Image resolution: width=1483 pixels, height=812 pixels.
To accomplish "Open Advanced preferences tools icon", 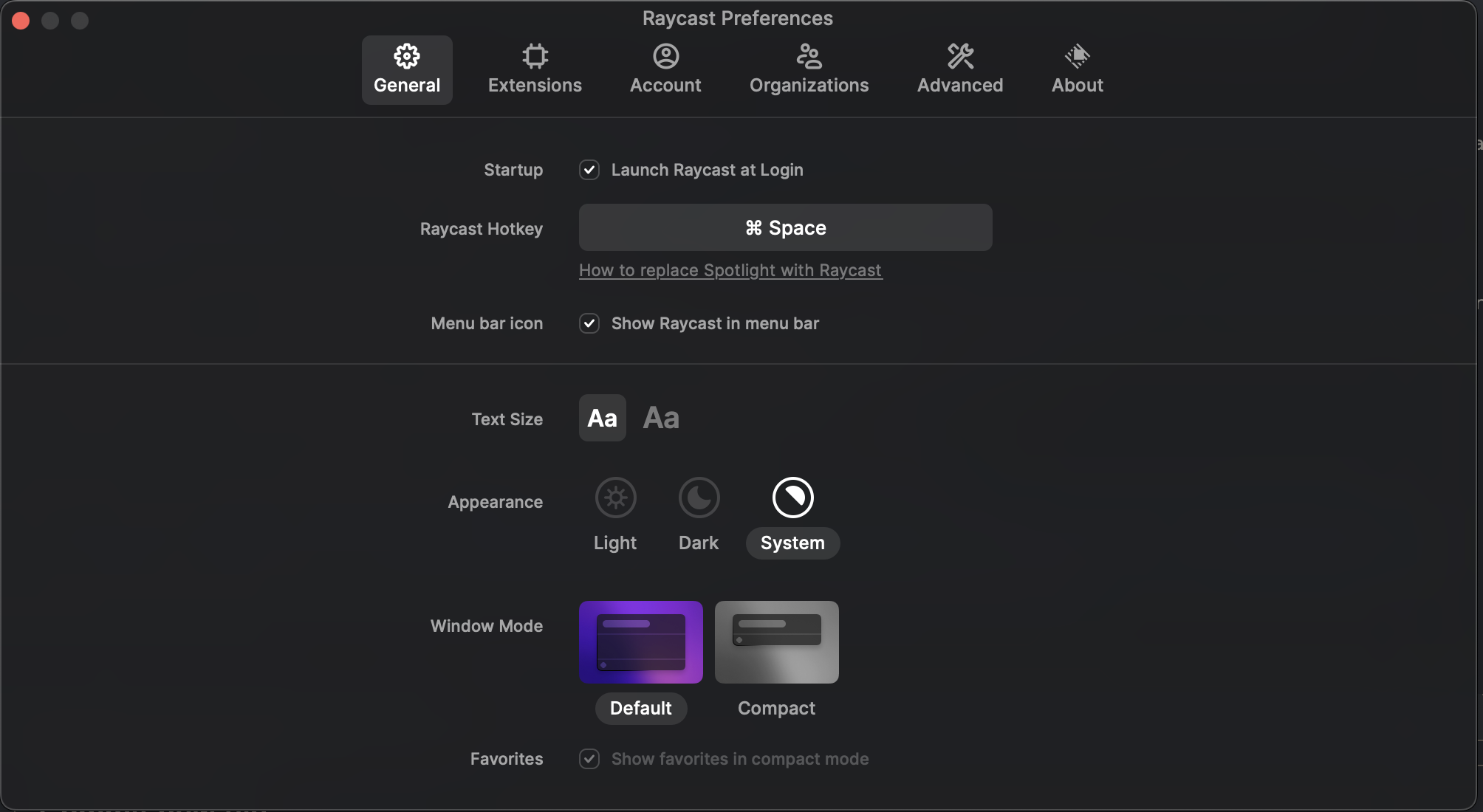I will click(x=960, y=56).
